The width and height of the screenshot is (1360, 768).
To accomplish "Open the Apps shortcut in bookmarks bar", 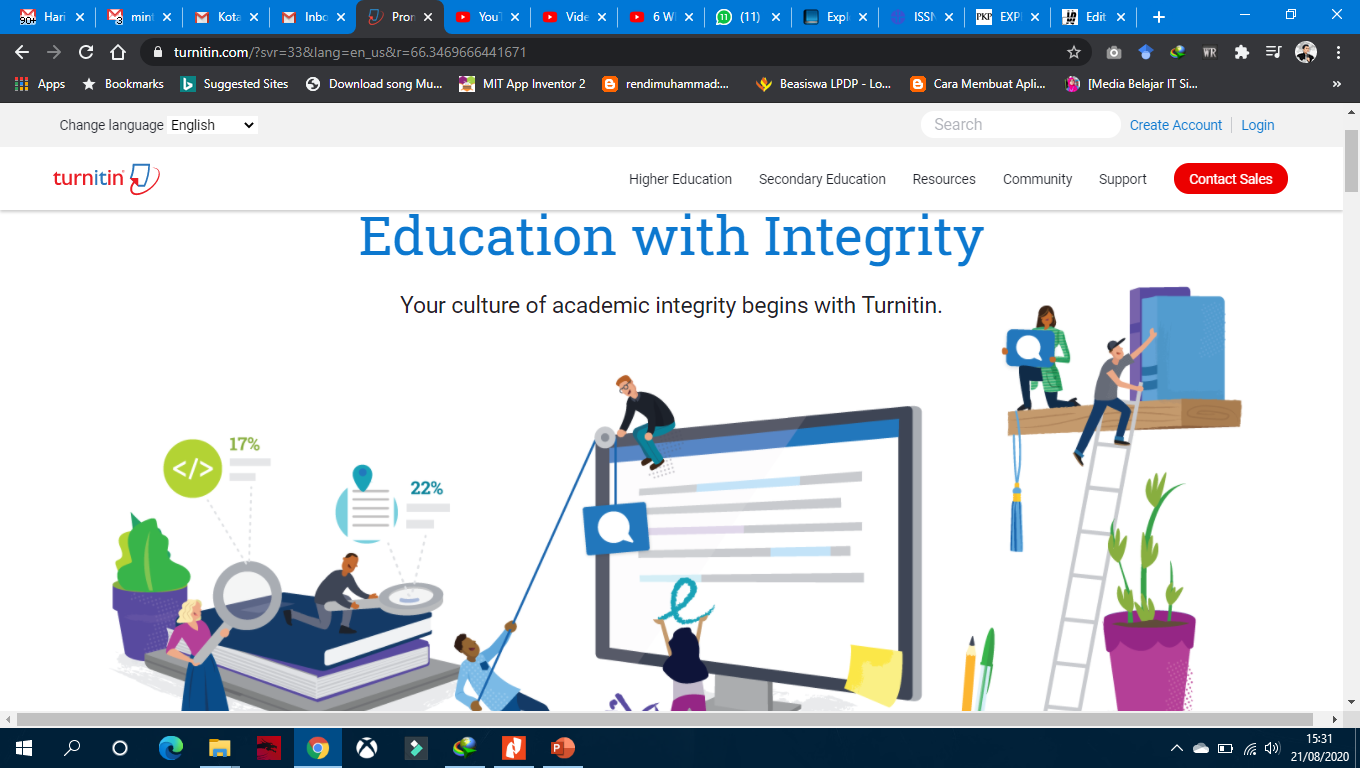I will pos(40,84).
